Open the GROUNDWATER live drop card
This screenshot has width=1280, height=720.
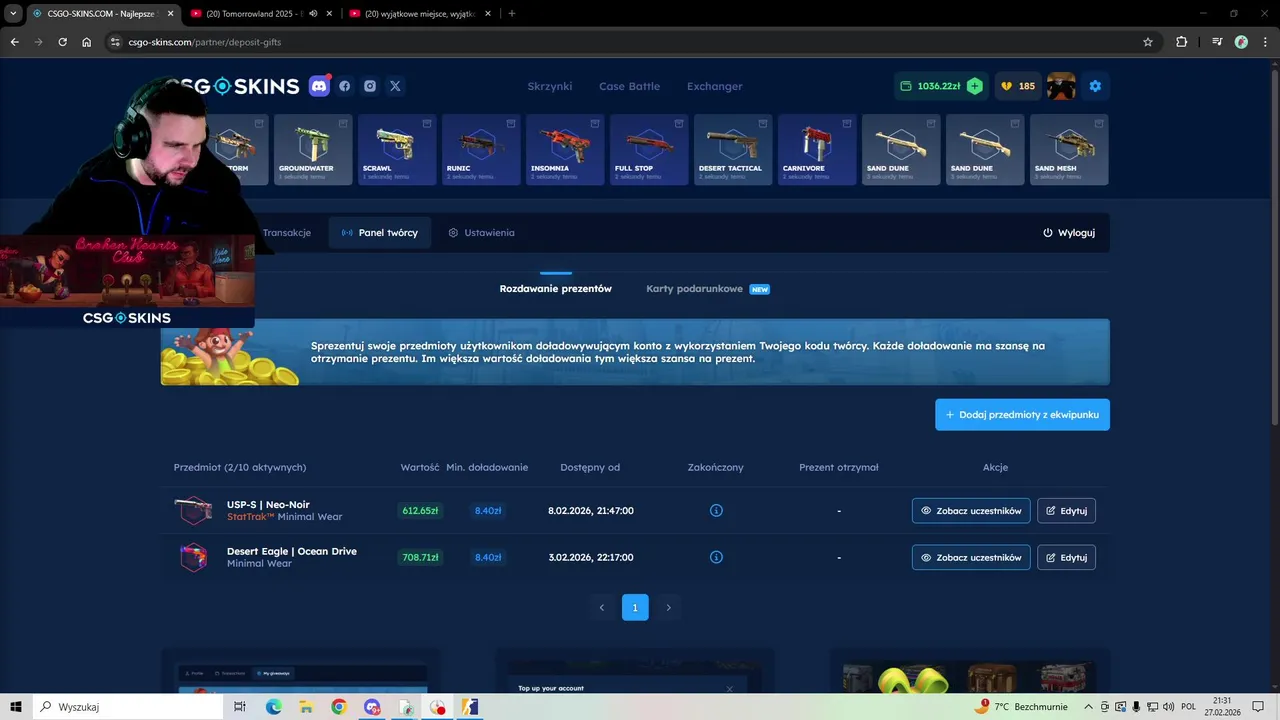313,150
